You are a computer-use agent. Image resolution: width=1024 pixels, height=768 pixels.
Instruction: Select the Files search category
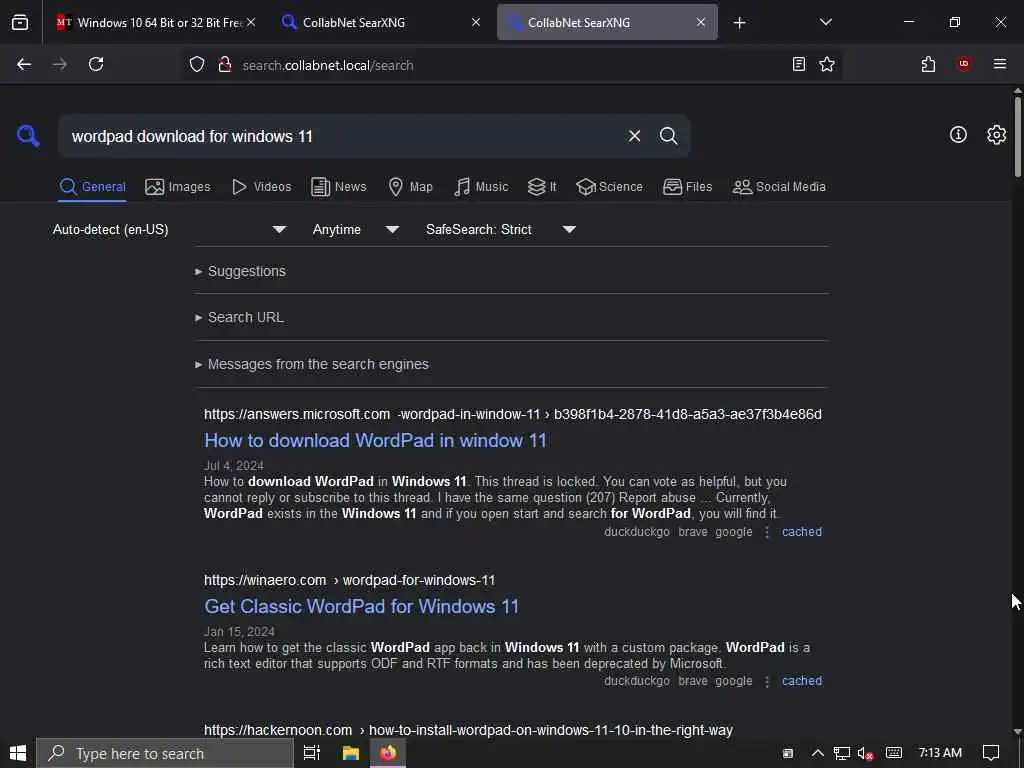coord(687,187)
